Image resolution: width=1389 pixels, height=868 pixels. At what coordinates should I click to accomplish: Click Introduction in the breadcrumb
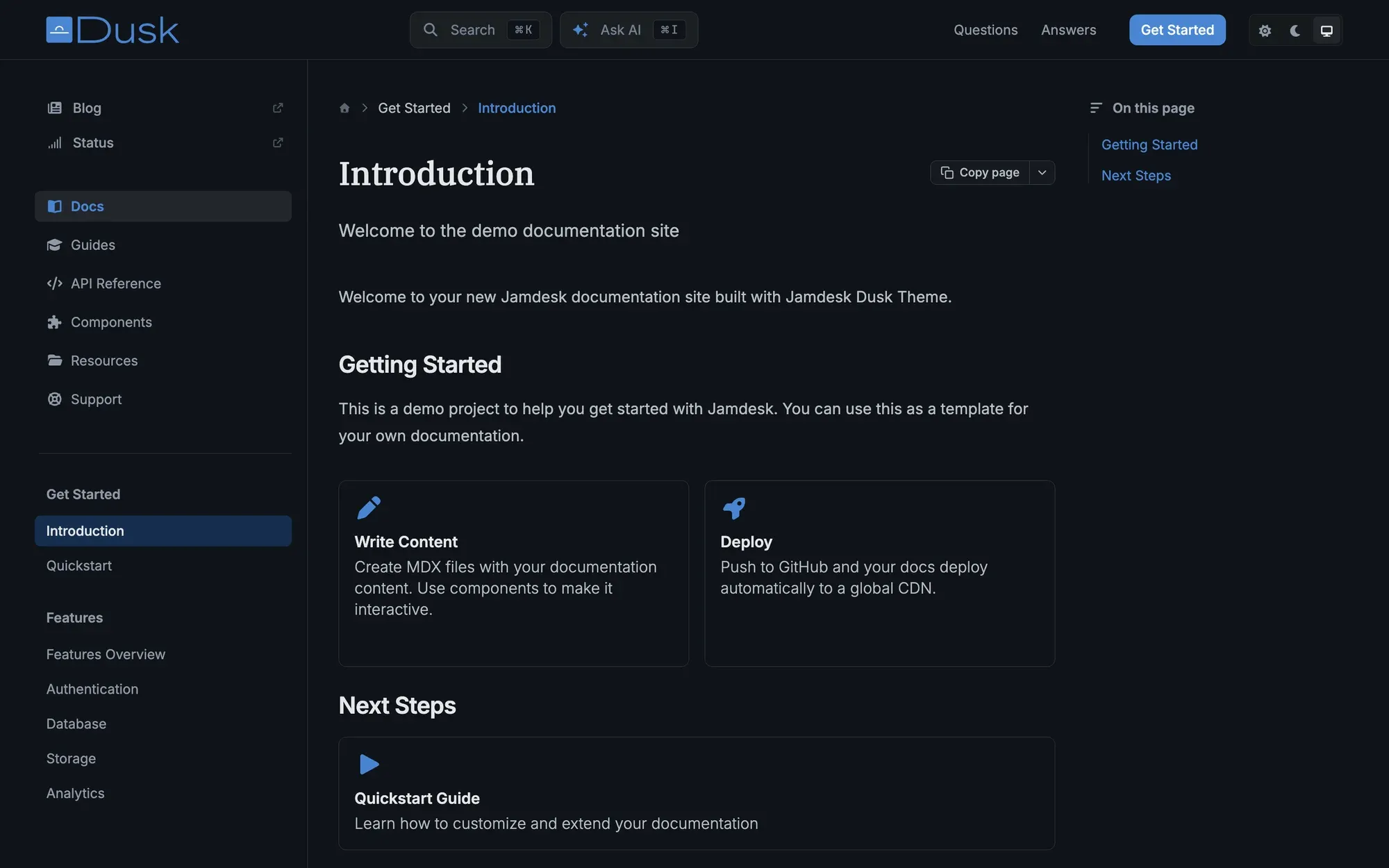click(x=517, y=108)
